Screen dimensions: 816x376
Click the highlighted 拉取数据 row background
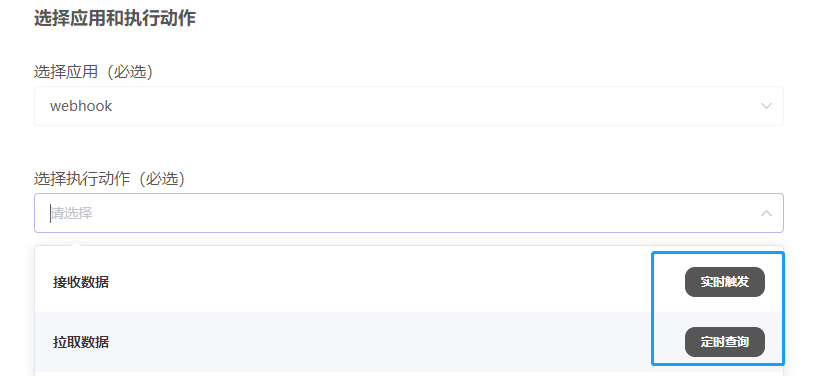point(409,342)
